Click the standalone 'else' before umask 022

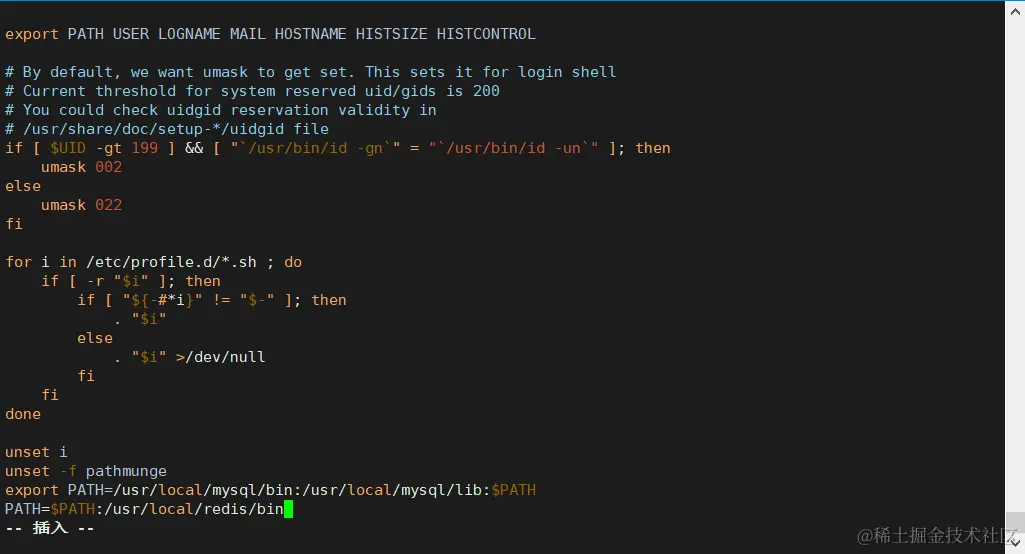point(23,186)
